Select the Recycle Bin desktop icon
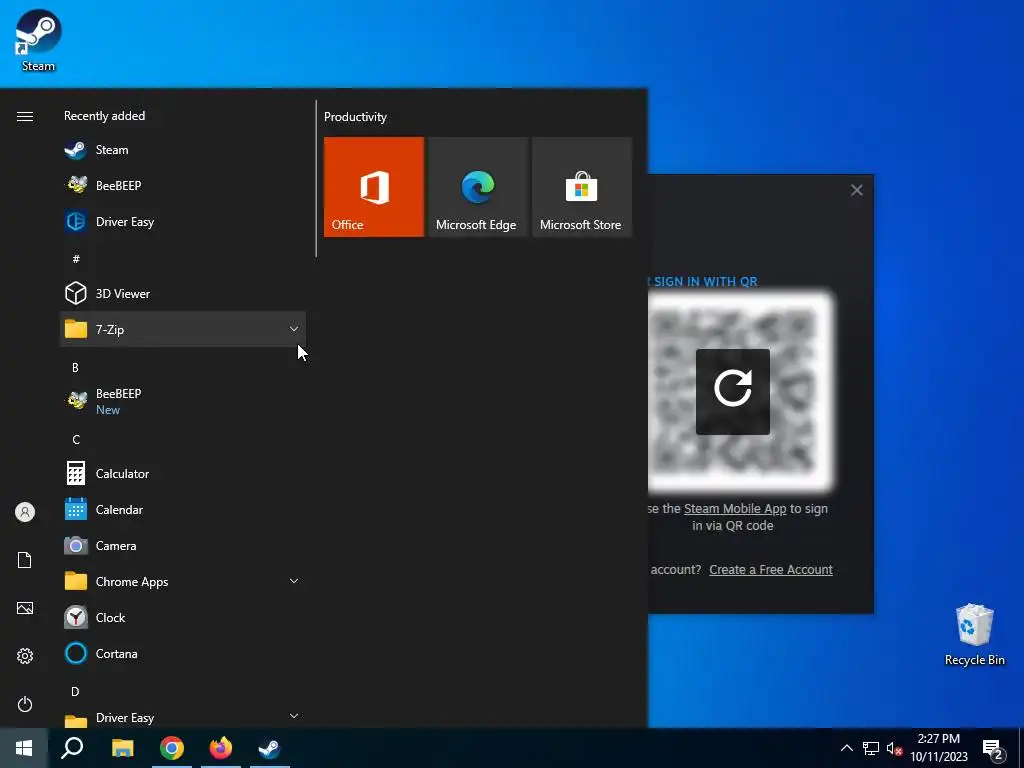Viewport: 1024px width, 768px height. pos(974,634)
